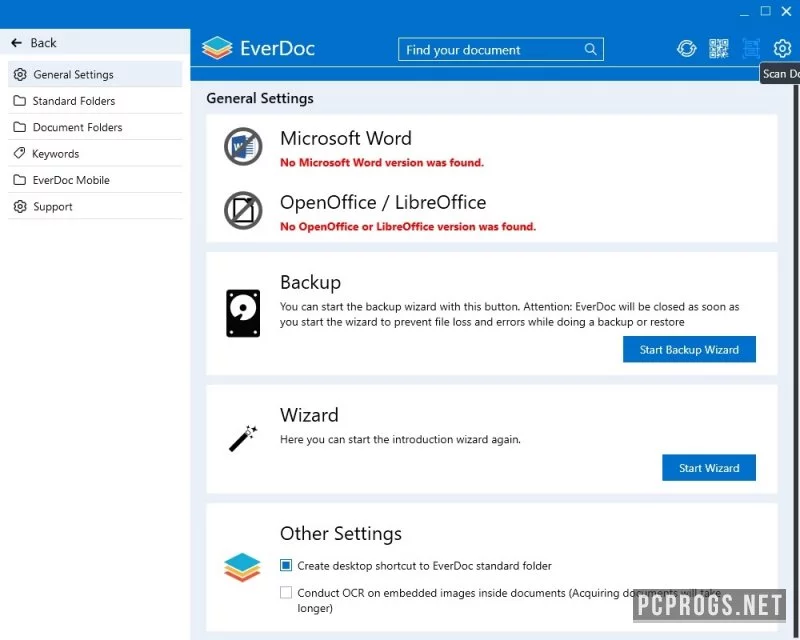Open settings via header gear icon

782,48
